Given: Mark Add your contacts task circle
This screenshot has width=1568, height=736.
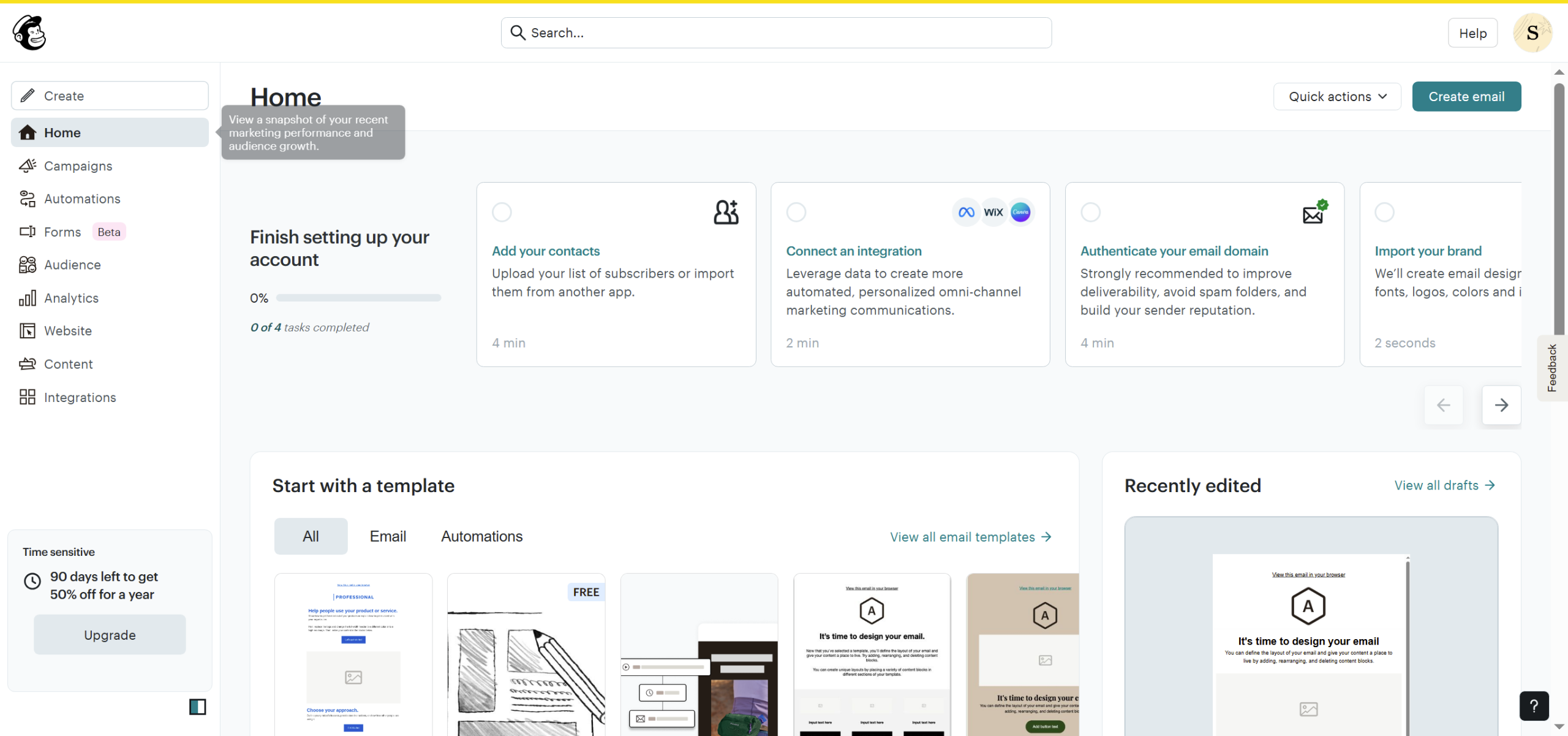Looking at the screenshot, I should coord(502,212).
